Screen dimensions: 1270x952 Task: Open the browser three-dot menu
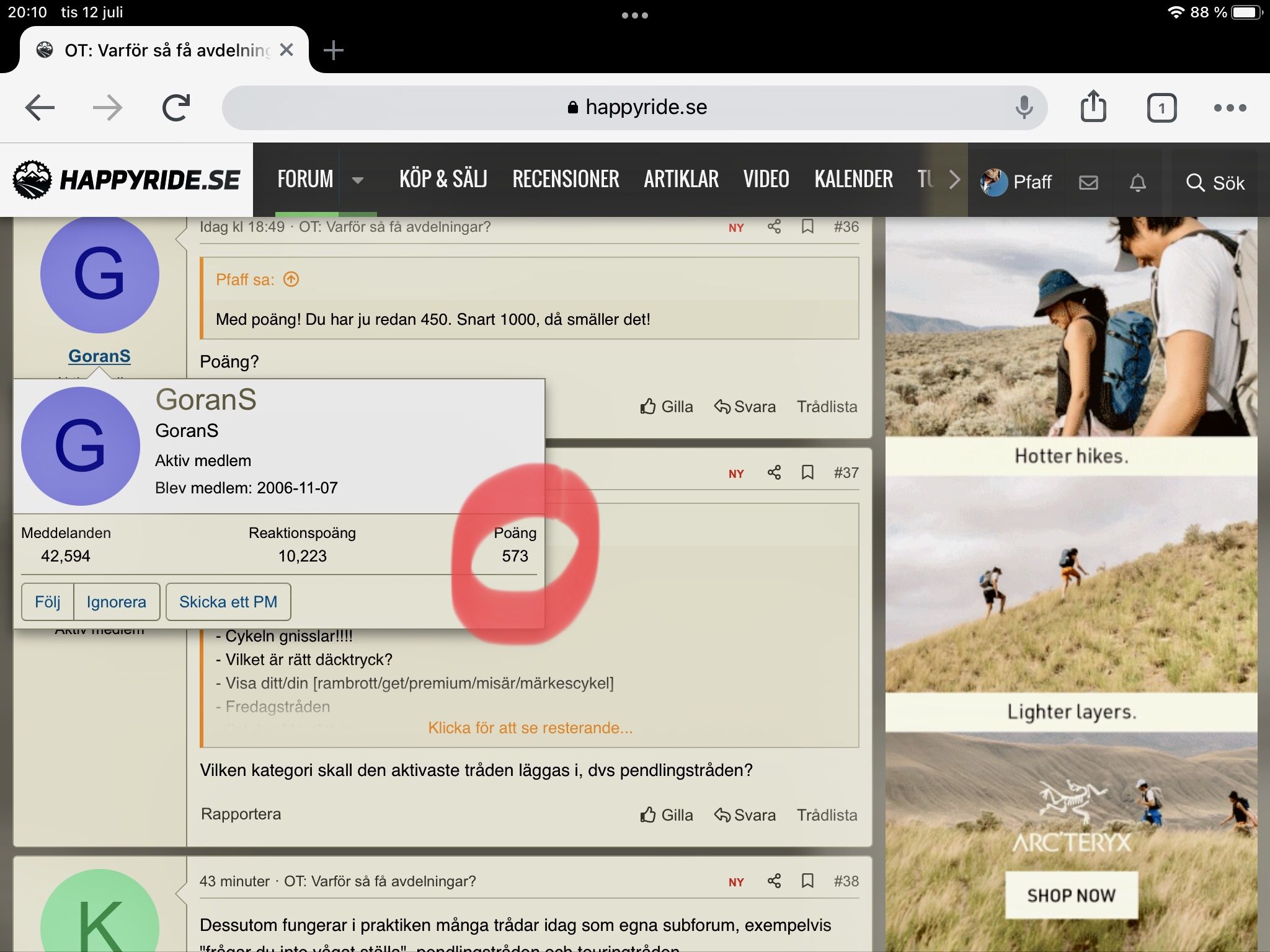(x=1230, y=108)
